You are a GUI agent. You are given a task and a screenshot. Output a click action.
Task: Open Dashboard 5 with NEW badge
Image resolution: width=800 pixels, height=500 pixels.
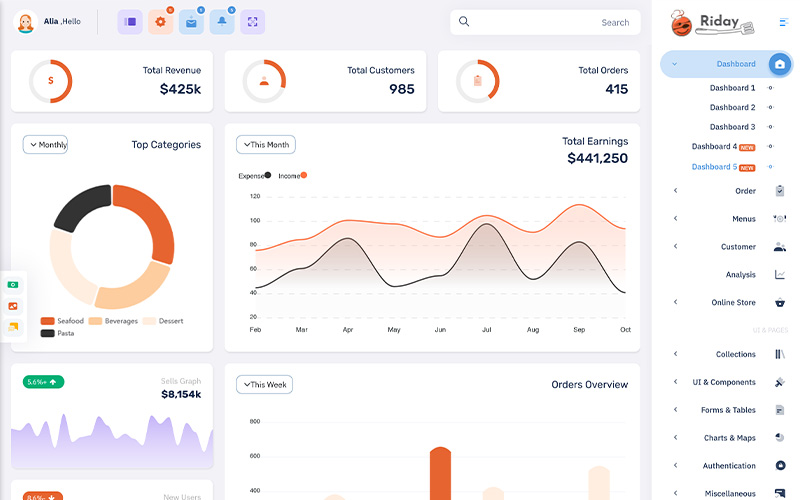(x=723, y=167)
